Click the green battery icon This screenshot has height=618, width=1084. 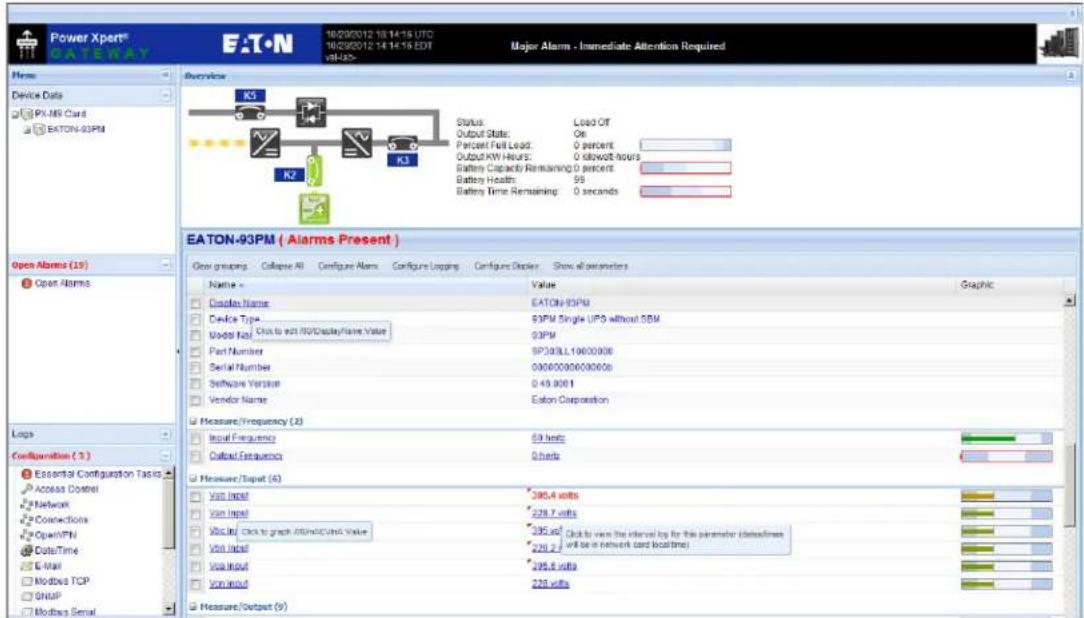pos(314,209)
